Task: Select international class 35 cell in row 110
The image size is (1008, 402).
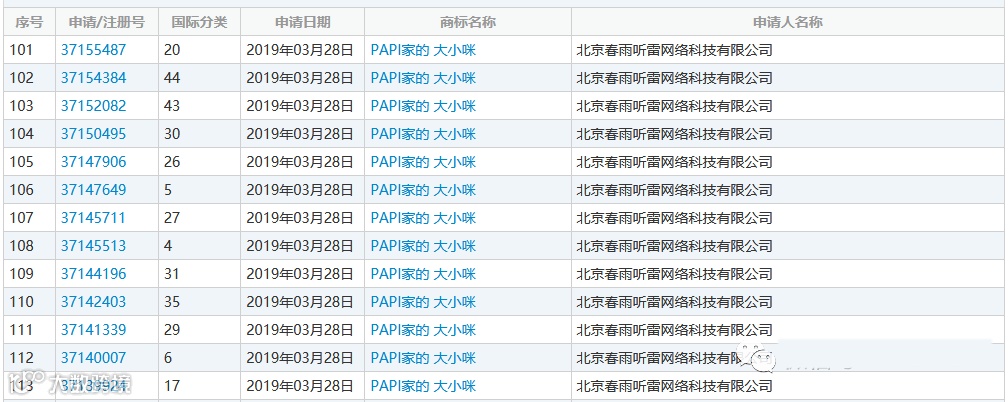Action: pos(199,302)
